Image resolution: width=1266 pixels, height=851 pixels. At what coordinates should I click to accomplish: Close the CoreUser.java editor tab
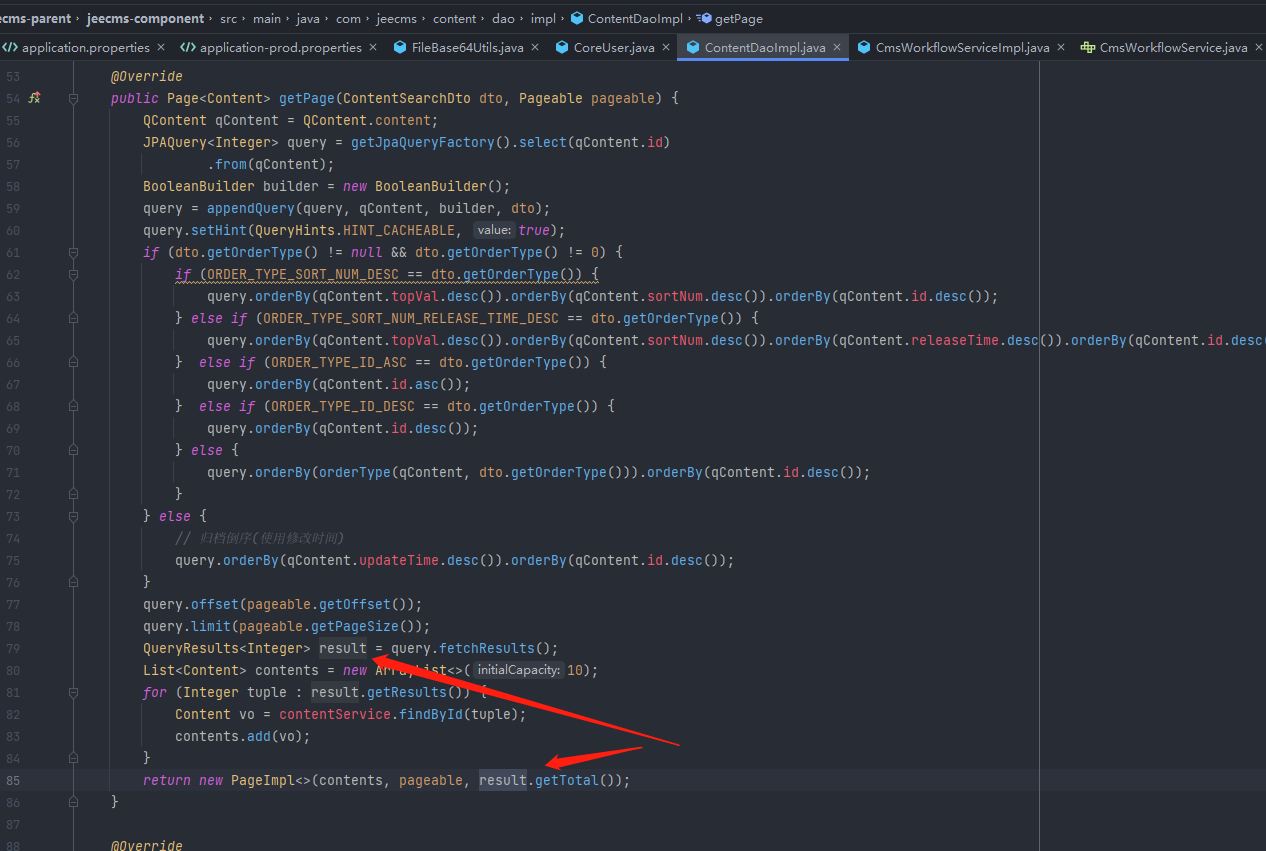666,47
